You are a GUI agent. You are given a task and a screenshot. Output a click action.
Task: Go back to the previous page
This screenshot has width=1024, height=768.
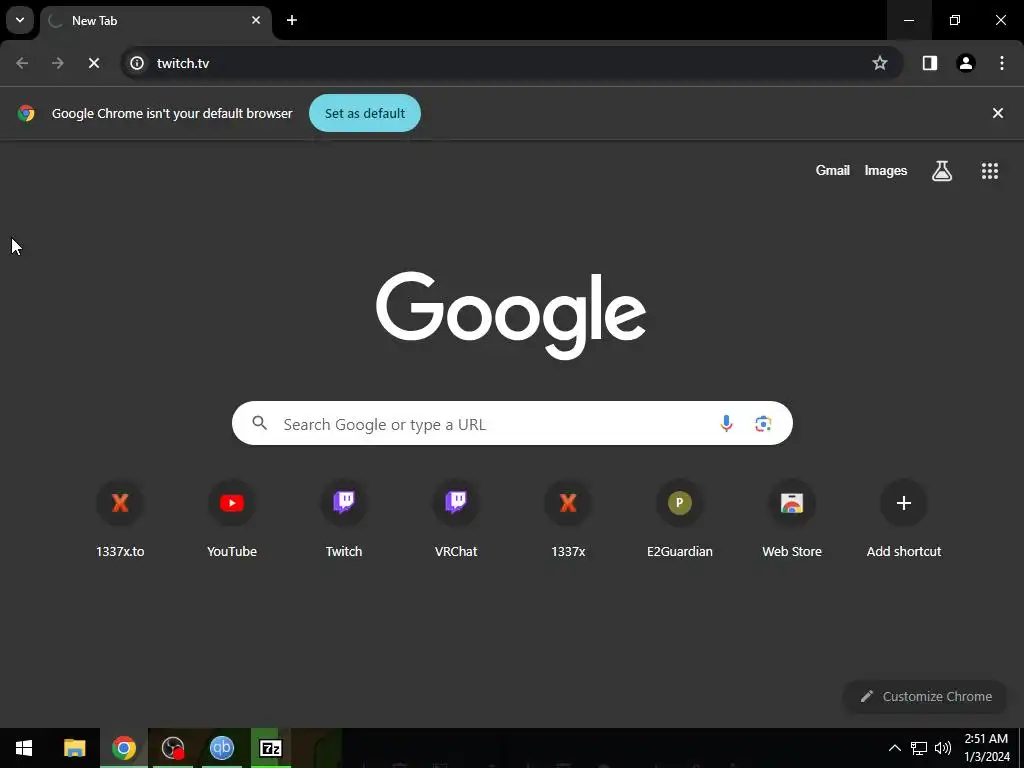pos(22,63)
